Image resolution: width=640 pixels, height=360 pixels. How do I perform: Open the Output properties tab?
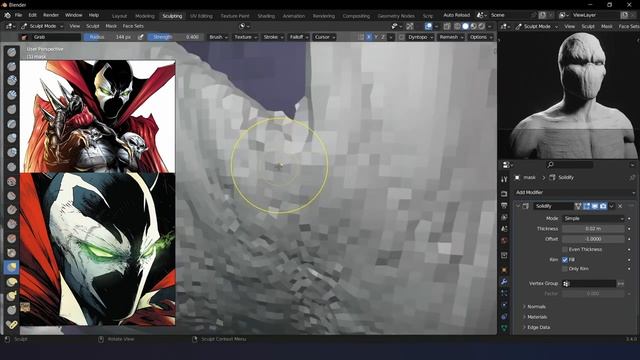point(504,205)
